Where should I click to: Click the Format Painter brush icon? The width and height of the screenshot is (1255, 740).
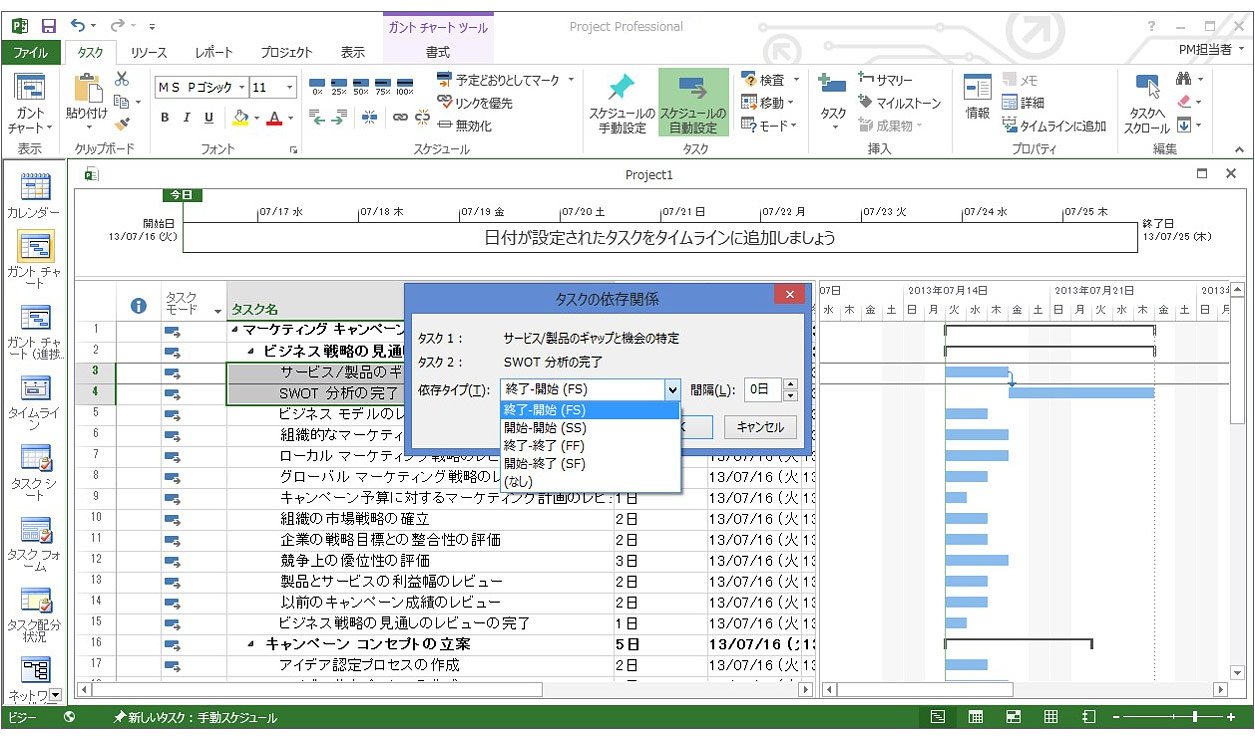click(x=122, y=124)
